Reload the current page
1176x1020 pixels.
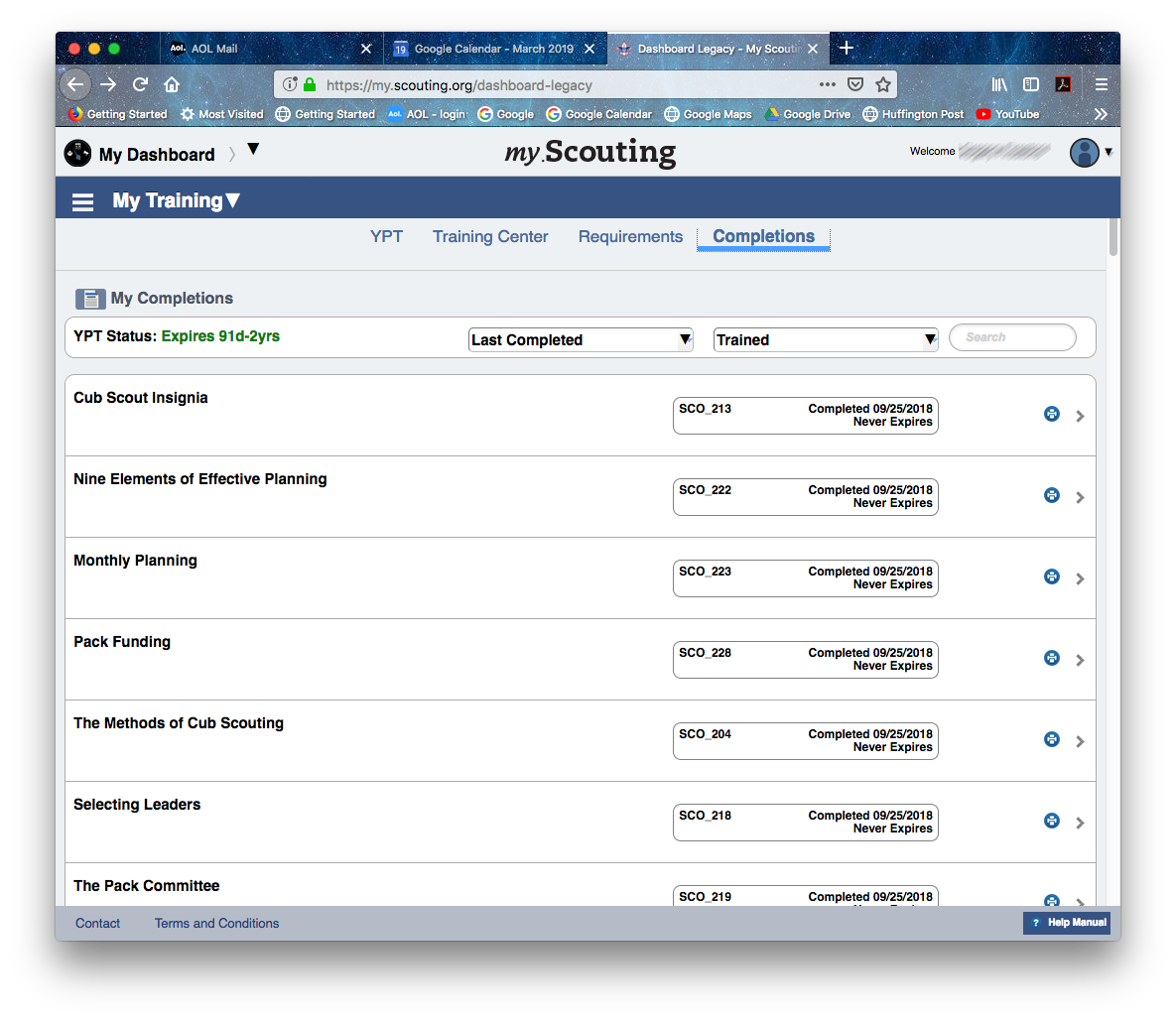pos(140,84)
